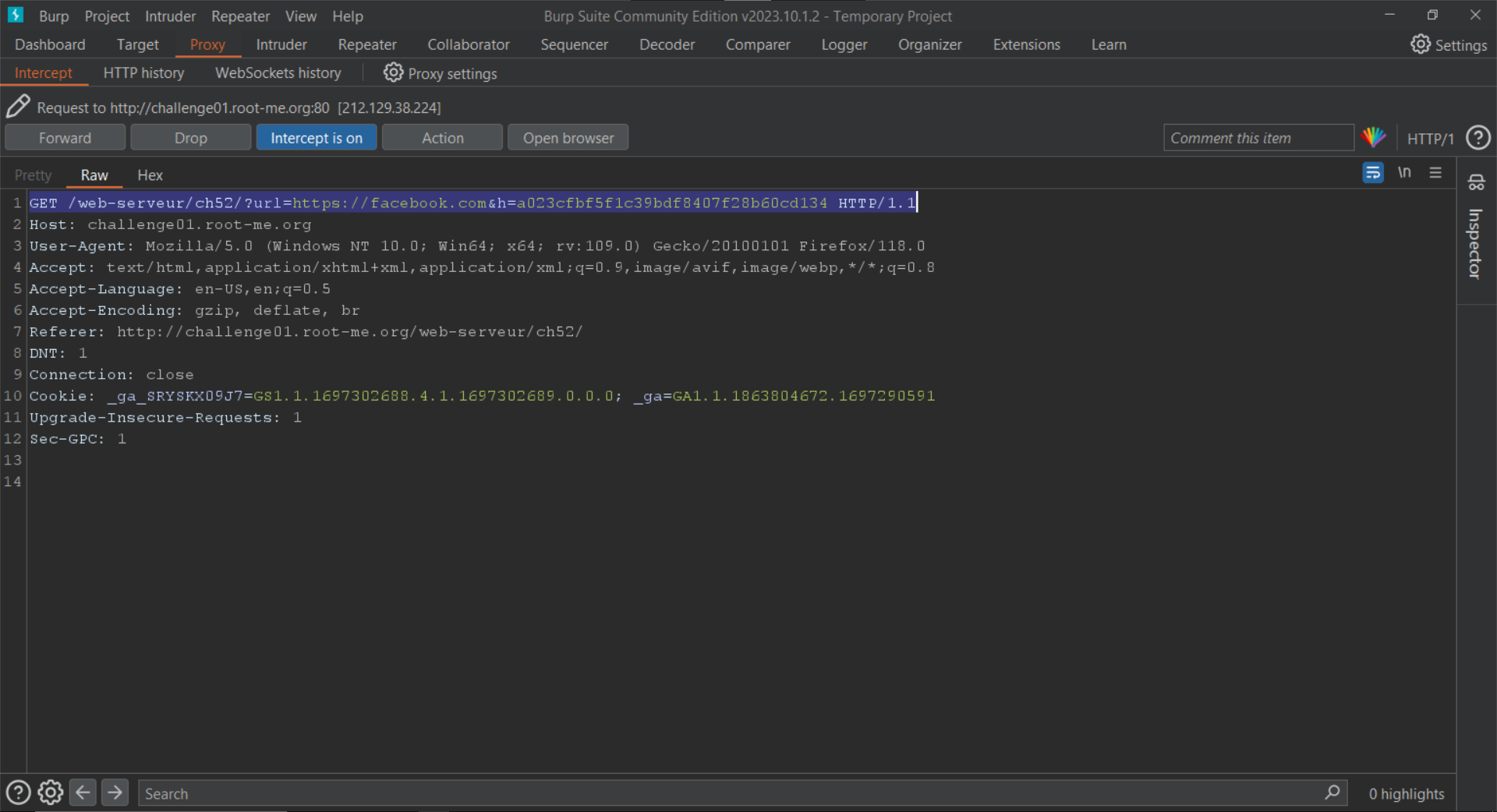Click Open browser button
Image resolution: width=1497 pixels, height=812 pixels.
(568, 138)
